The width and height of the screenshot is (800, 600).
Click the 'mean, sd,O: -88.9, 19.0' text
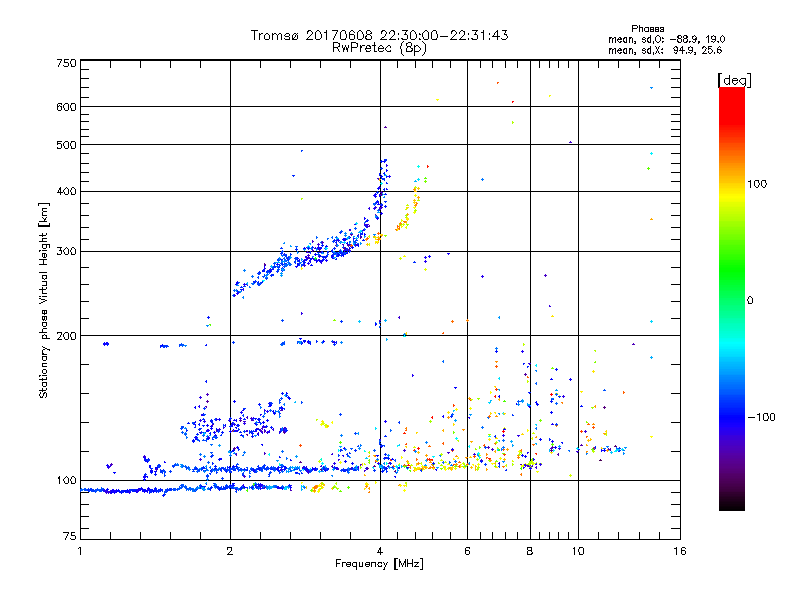pyautogui.click(x=666, y=39)
